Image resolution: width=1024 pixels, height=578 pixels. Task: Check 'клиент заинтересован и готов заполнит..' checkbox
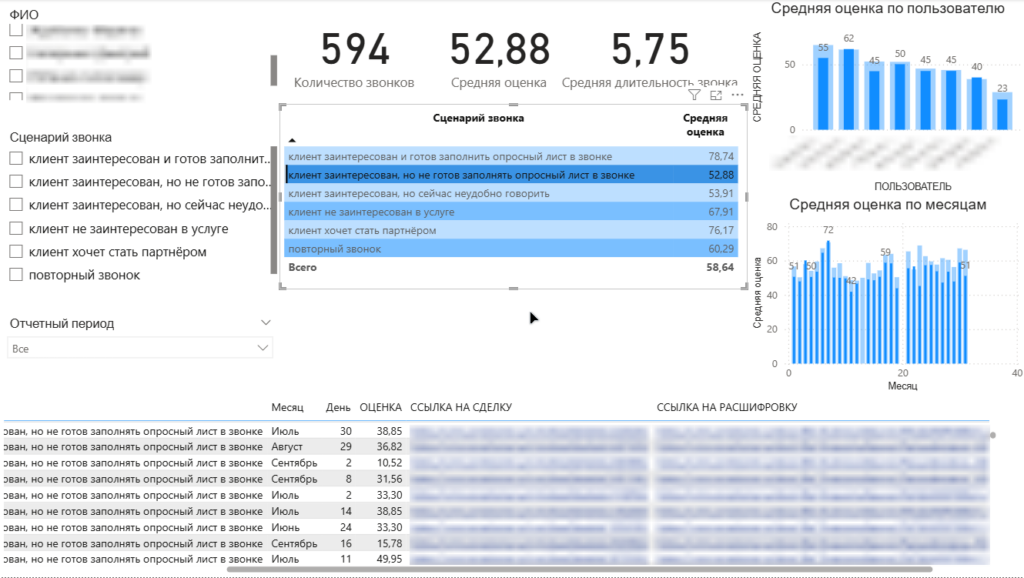click(16, 158)
